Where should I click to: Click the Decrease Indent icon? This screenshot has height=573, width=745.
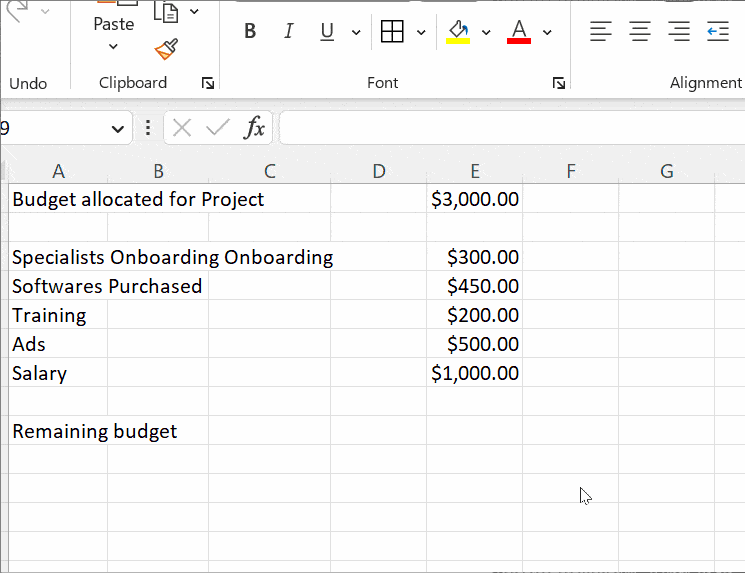(718, 32)
